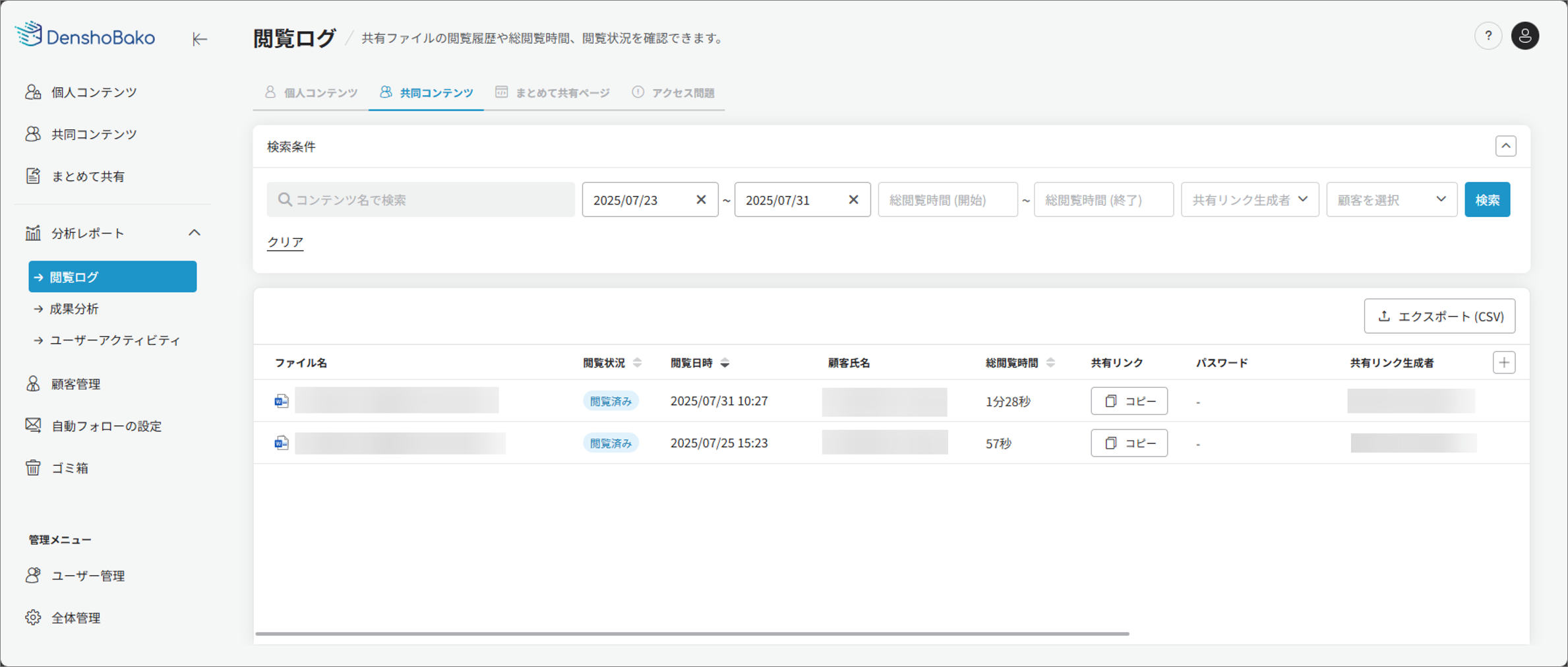Open ゴミ箱 trash in the sidebar
Image resolution: width=1568 pixels, height=667 pixels.
69,468
